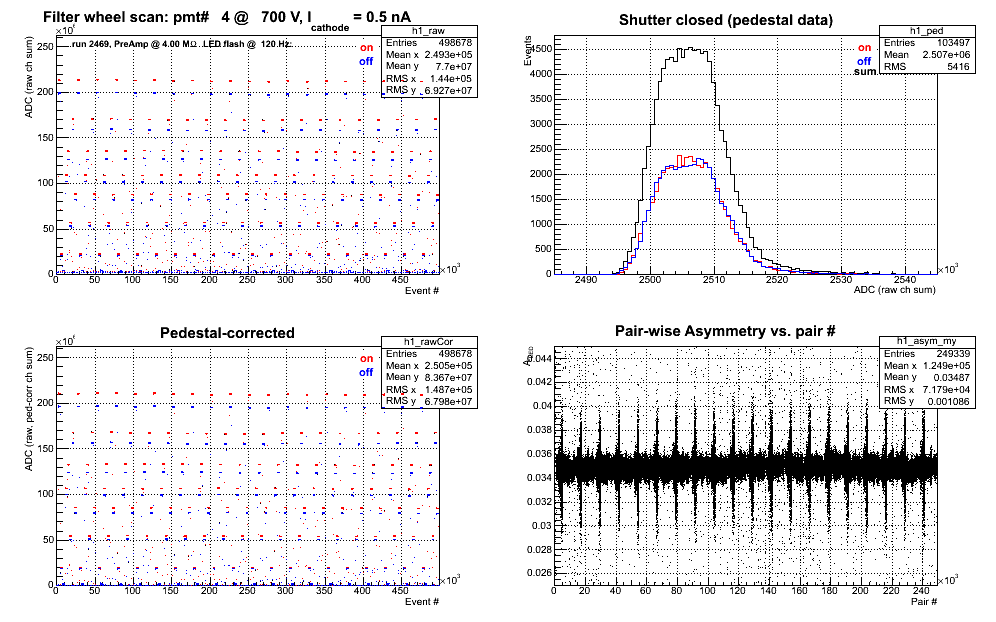The width and height of the screenshot is (996, 622).
Task: Click the 'Filter wheel scan' plot title
Action: coord(227,18)
